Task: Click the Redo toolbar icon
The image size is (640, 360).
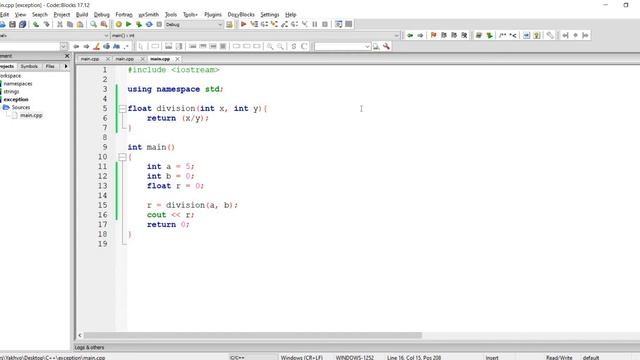Action: [x=46, y=24]
